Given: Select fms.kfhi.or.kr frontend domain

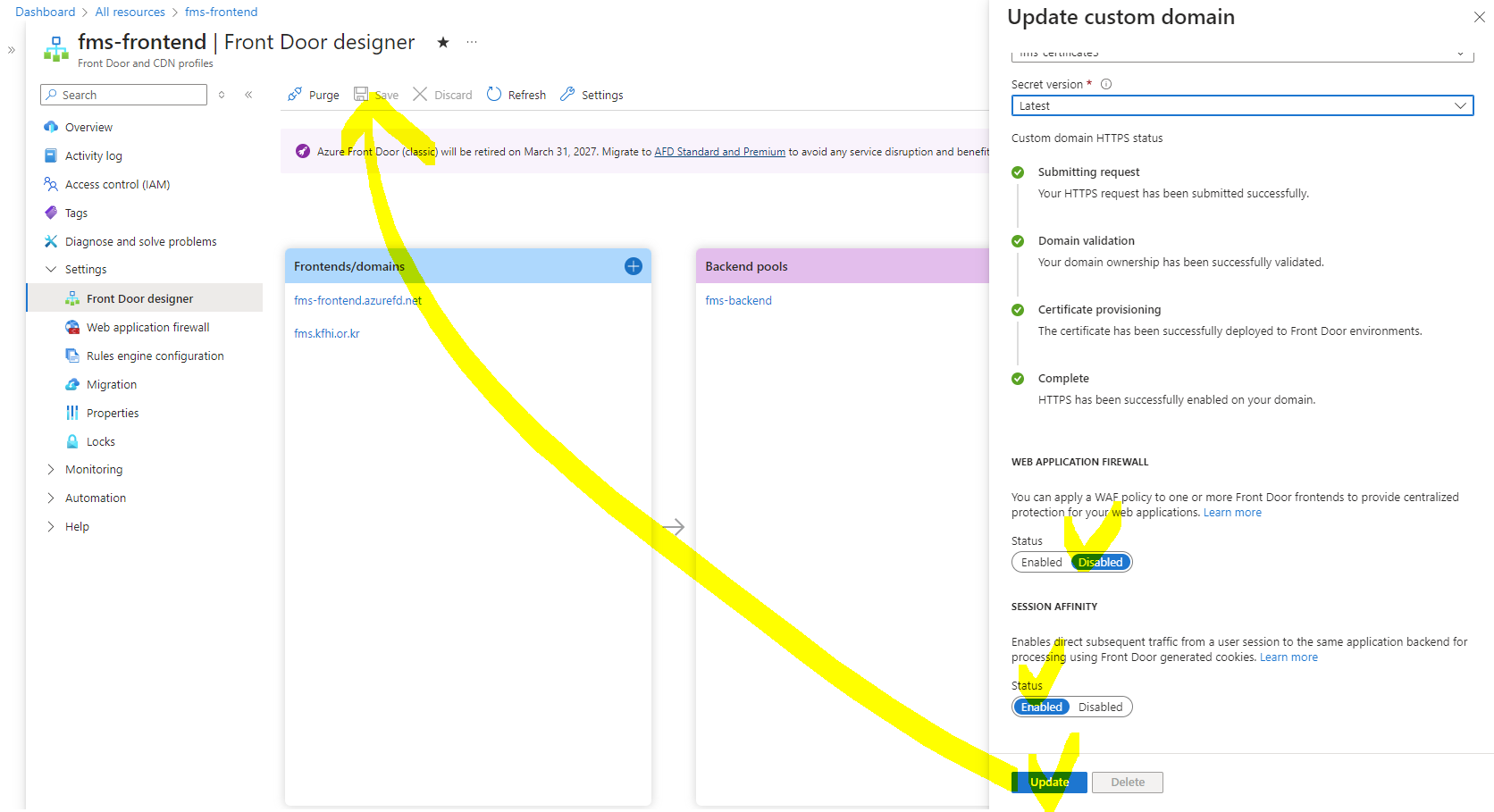Looking at the screenshot, I should click(x=327, y=334).
